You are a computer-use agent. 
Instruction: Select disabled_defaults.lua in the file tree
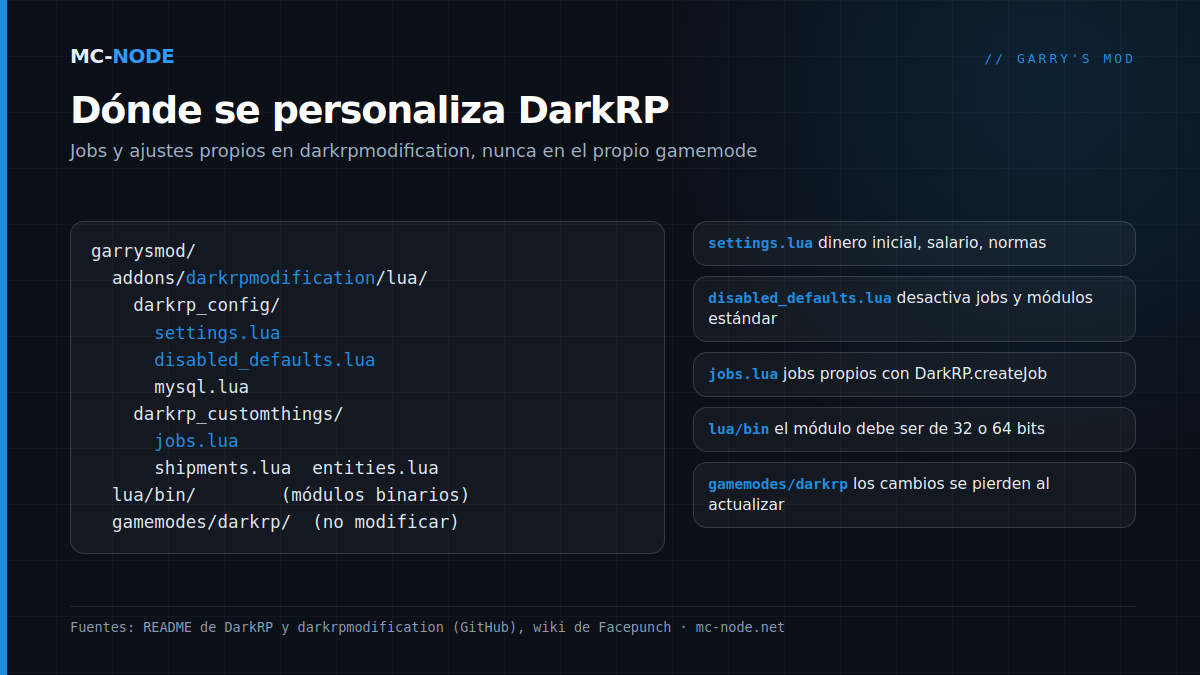(264, 359)
